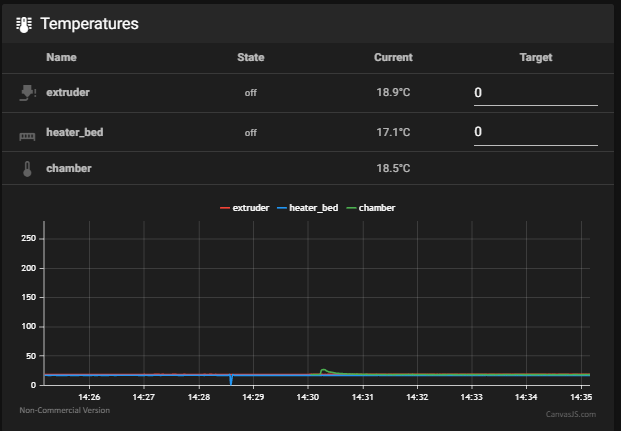This screenshot has width=621, height=431.
Task: Click the green chamber spike in chart
Action: [x=324, y=371]
